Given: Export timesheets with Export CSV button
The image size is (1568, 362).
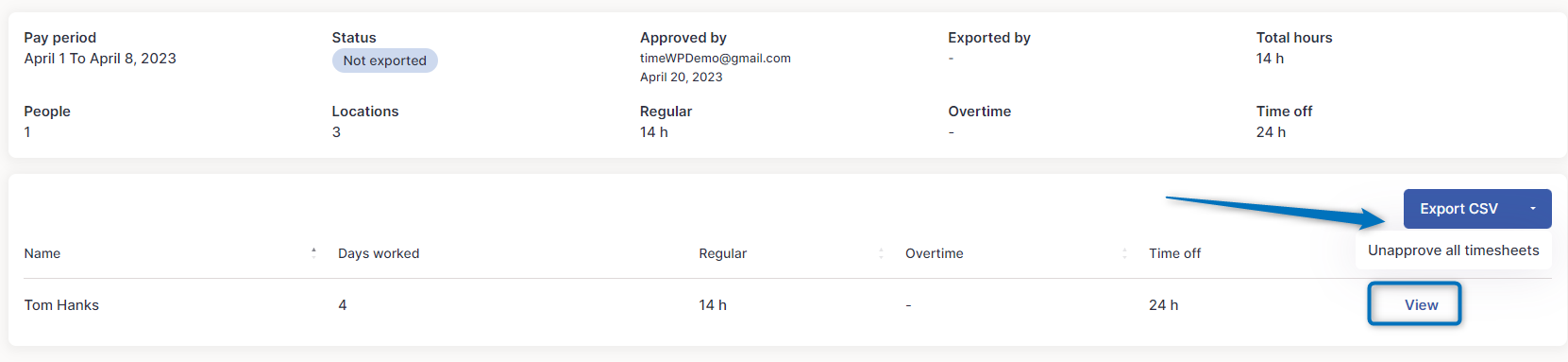Looking at the screenshot, I should pos(1458,209).
